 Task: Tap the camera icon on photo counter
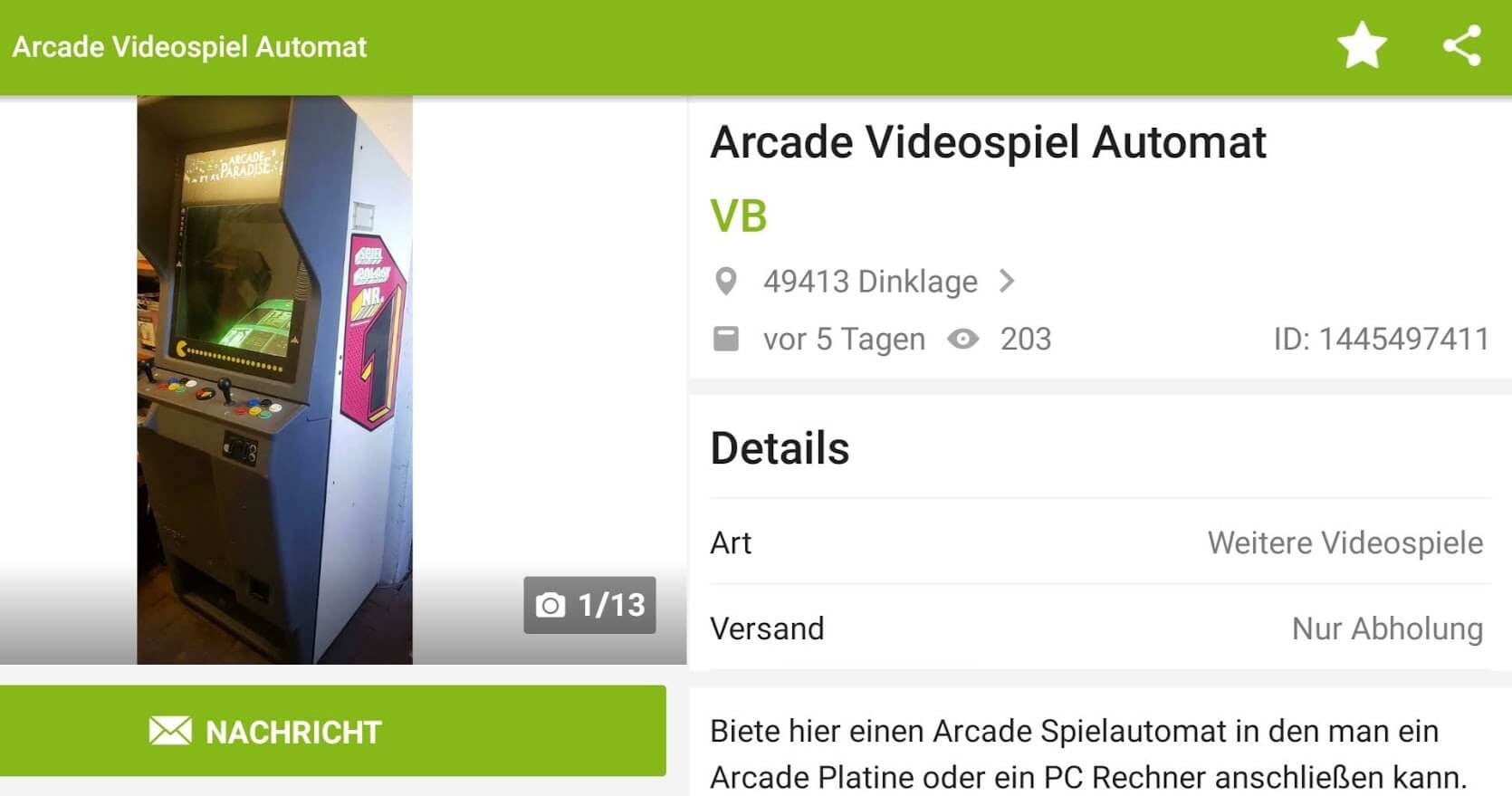pyautogui.click(x=550, y=605)
